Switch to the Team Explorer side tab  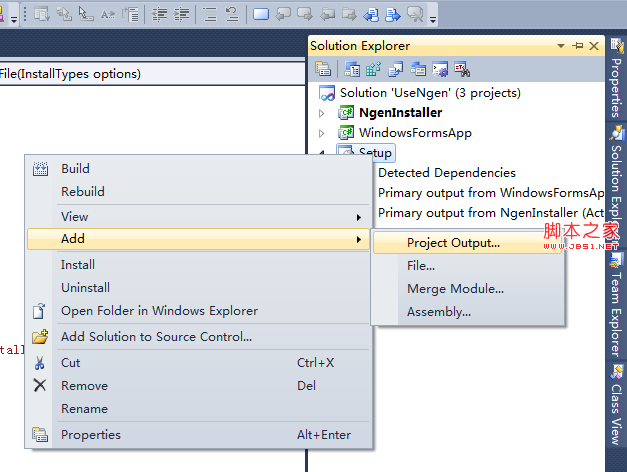click(x=616, y=313)
